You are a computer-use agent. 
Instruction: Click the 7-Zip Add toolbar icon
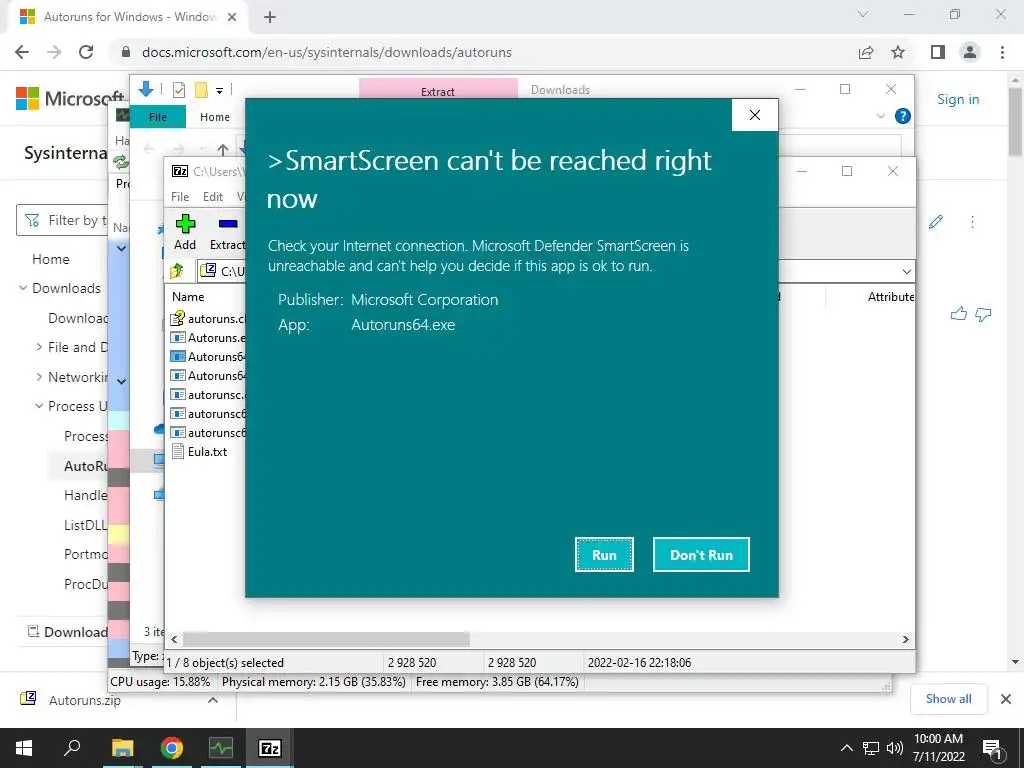(185, 232)
